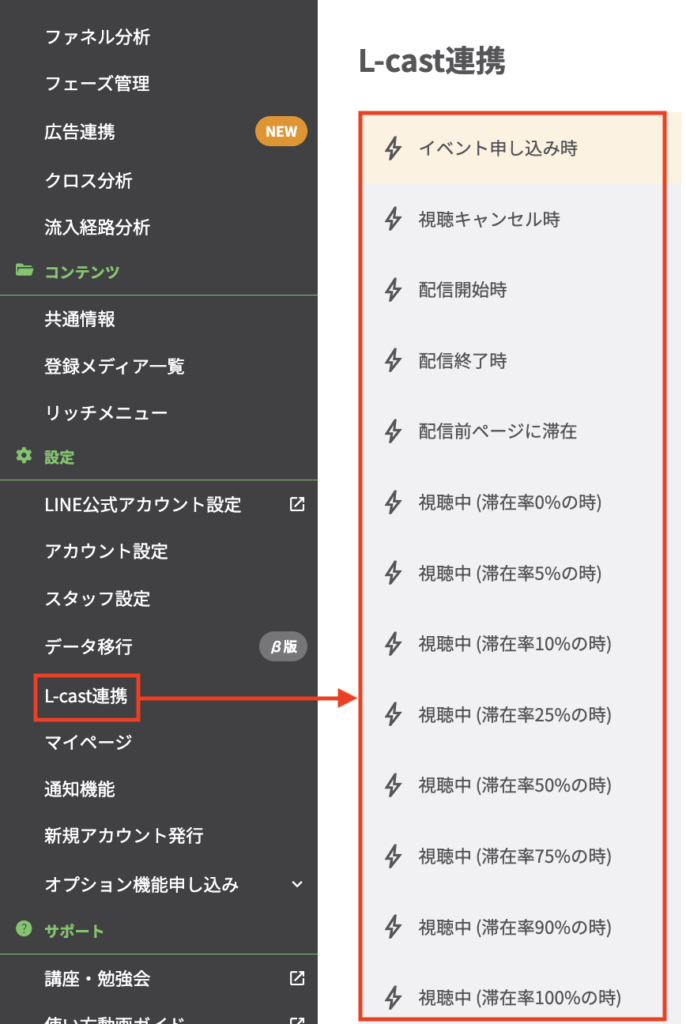Open ファネル分析 from the sidebar
The image size is (686, 1024).
(97, 38)
